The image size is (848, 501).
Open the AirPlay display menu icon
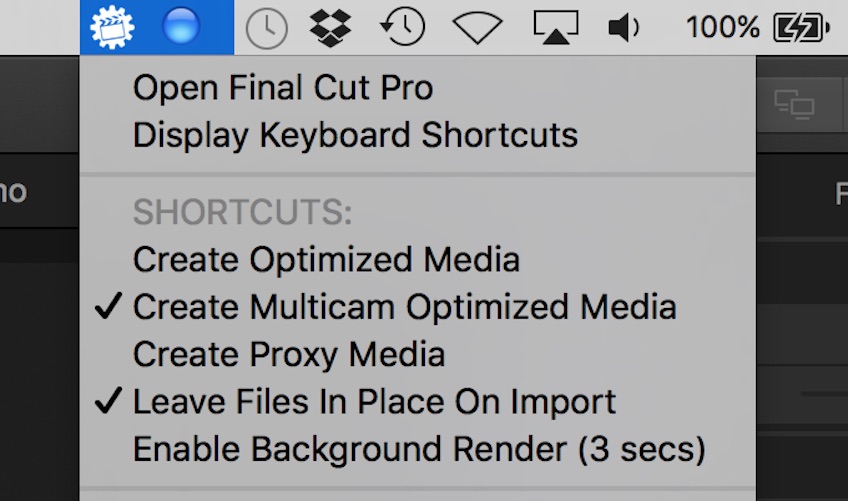(x=557, y=28)
